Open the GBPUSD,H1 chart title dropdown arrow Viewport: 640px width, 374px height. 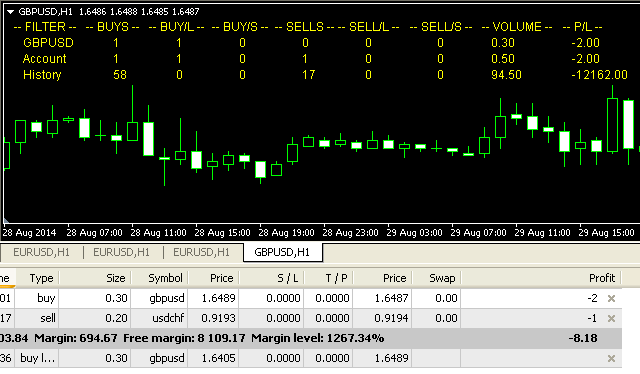point(11,12)
